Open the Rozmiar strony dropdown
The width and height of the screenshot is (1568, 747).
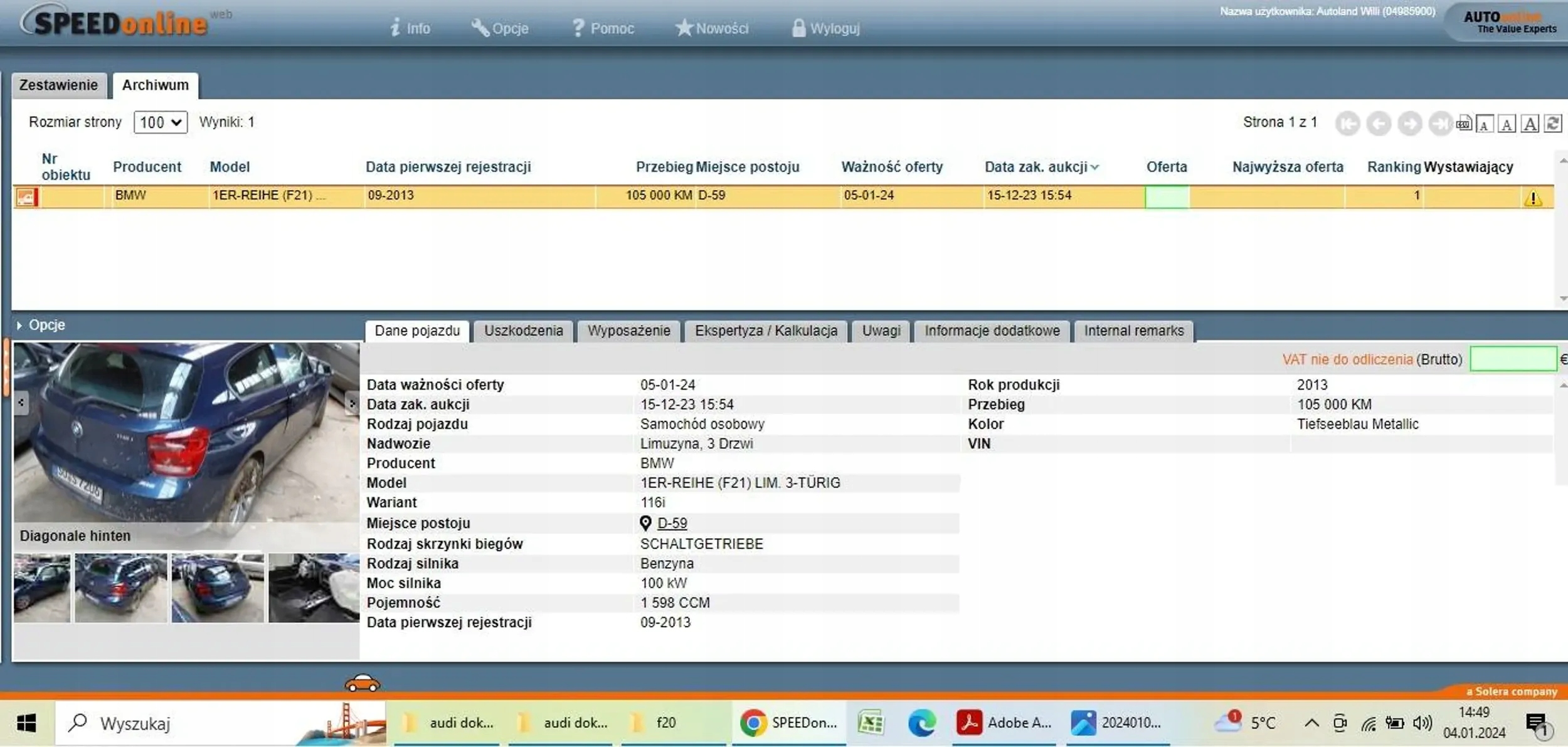pyautogui.click(x=161, y=122)
